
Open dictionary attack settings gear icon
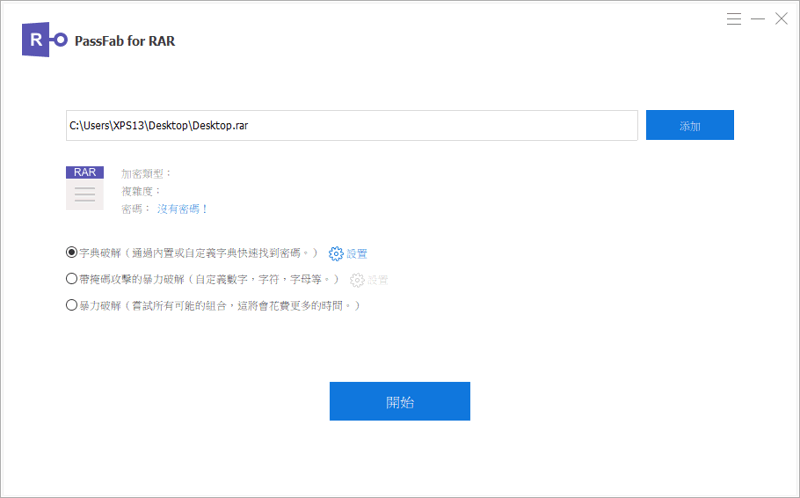click(336, 254)
